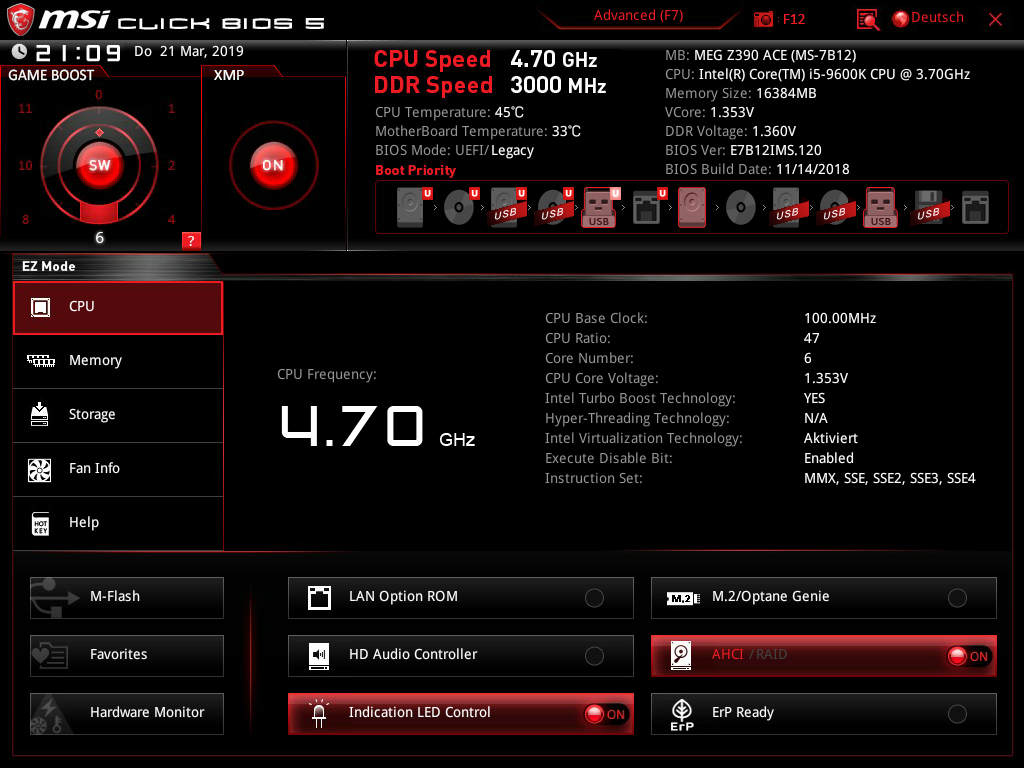This screenshot has height=768, width=1024.
Task: Toggle the AHCI / RAID switch
Action: [x=824, y=656]
